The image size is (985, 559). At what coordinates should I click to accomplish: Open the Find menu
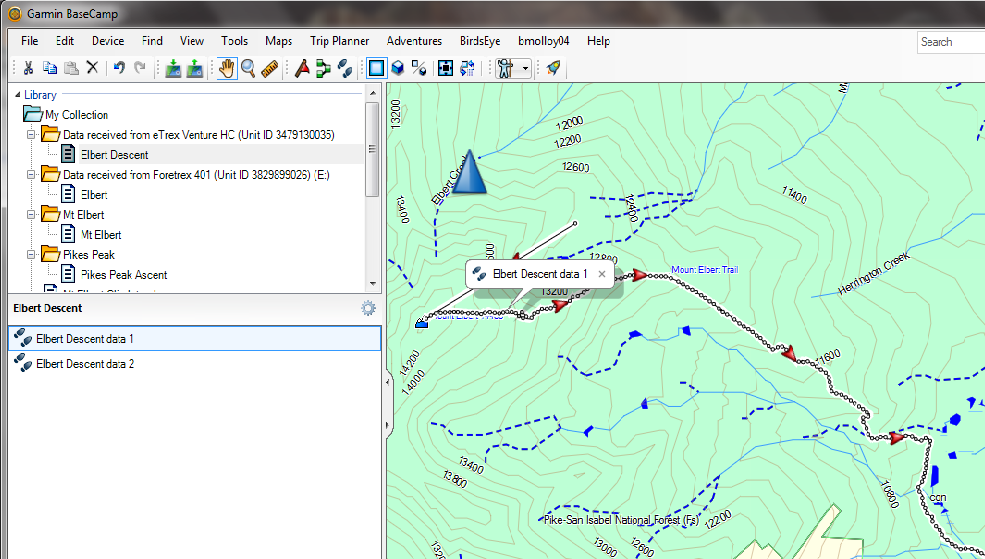[x=152, y=41]
